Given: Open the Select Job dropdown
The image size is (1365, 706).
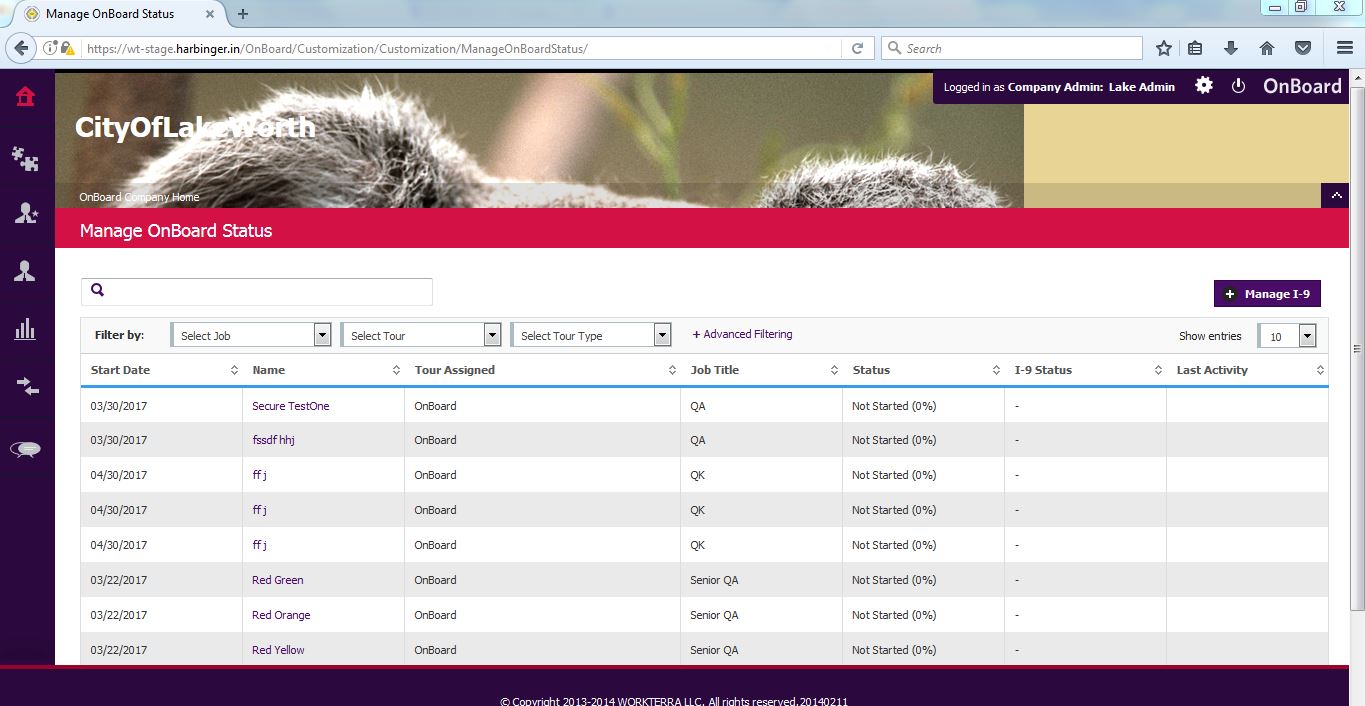Looking at the screenshot, I should click(251, 336).
